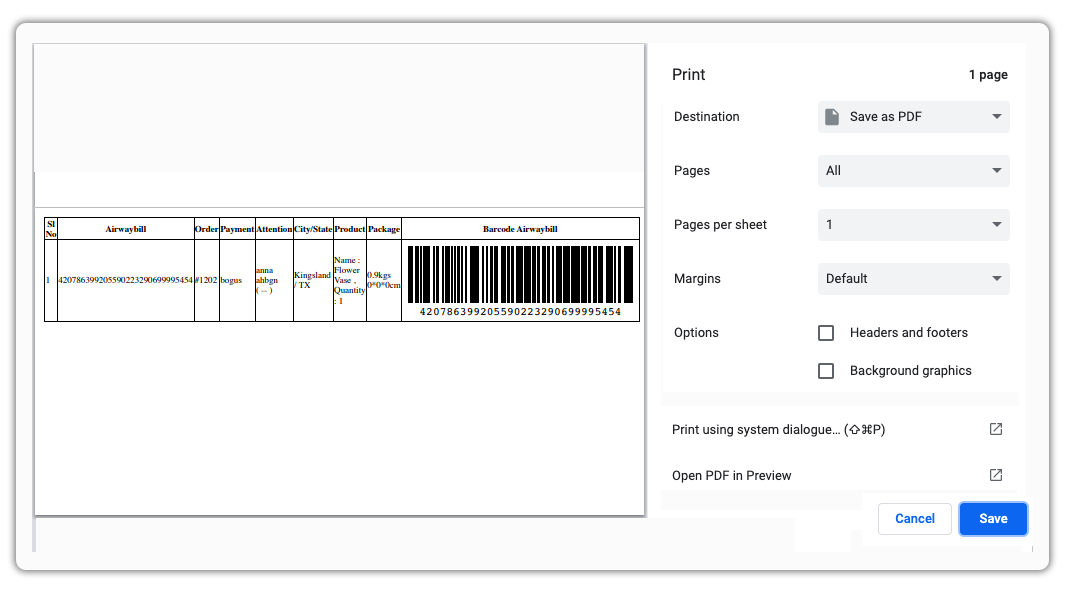The height and width of the screenshot is (592, 1067).
Task: Click the Print dialog title
Action: pos(689,75)
